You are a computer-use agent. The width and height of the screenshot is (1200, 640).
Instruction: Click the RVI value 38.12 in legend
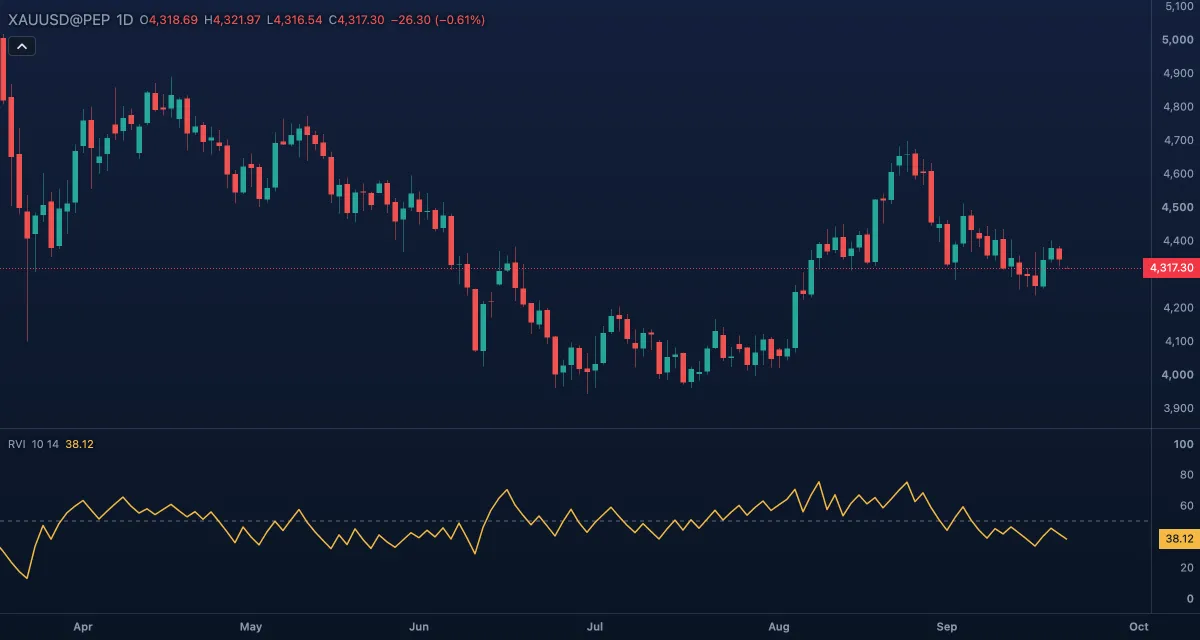(79, 444)
